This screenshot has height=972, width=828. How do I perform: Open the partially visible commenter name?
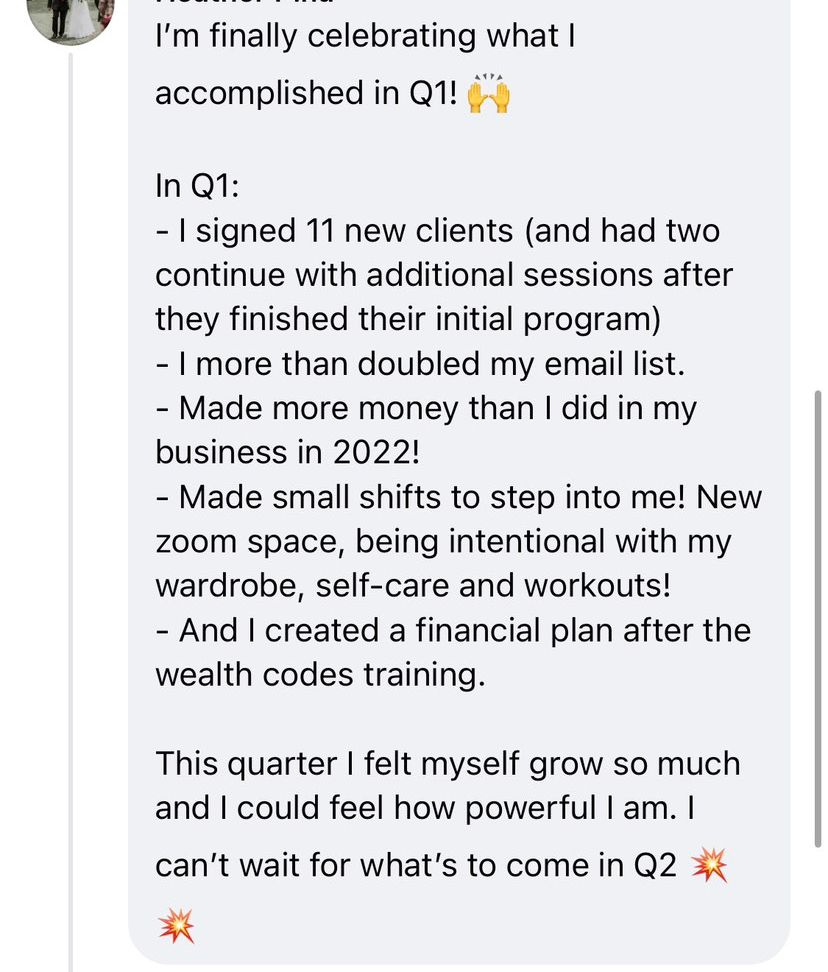coord(245,2)
